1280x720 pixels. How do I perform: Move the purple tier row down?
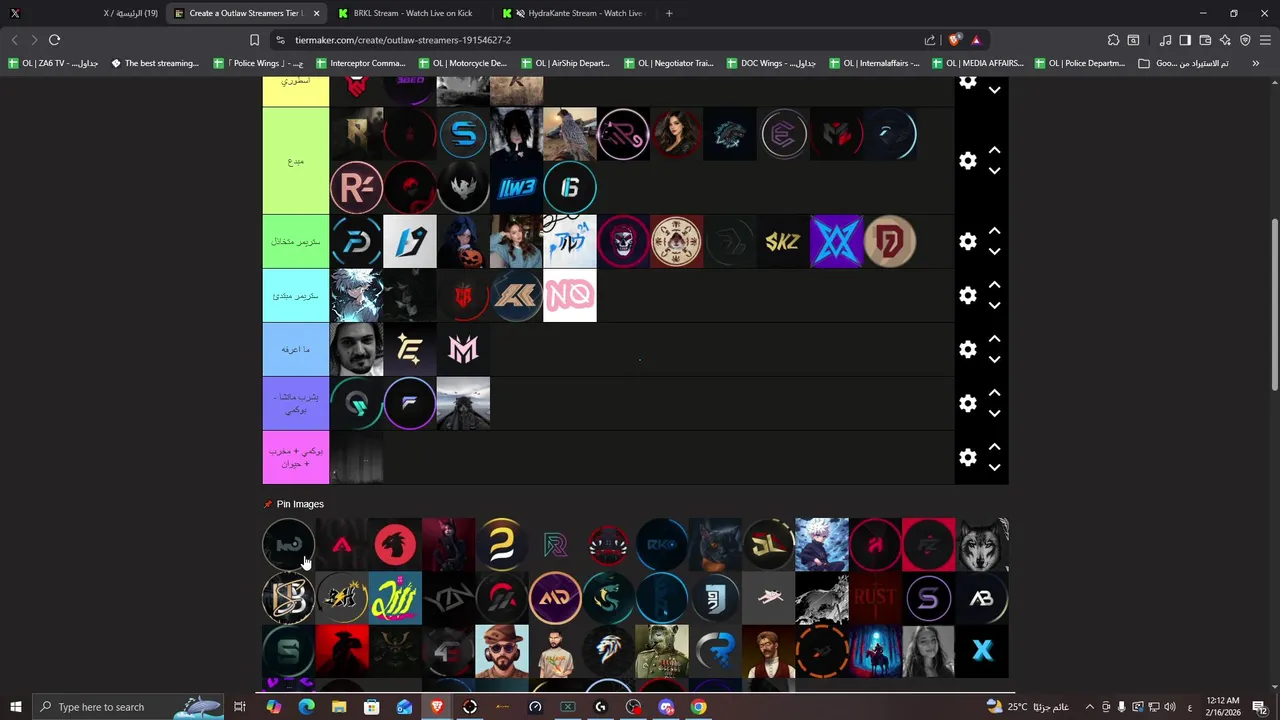click(994, 414)
